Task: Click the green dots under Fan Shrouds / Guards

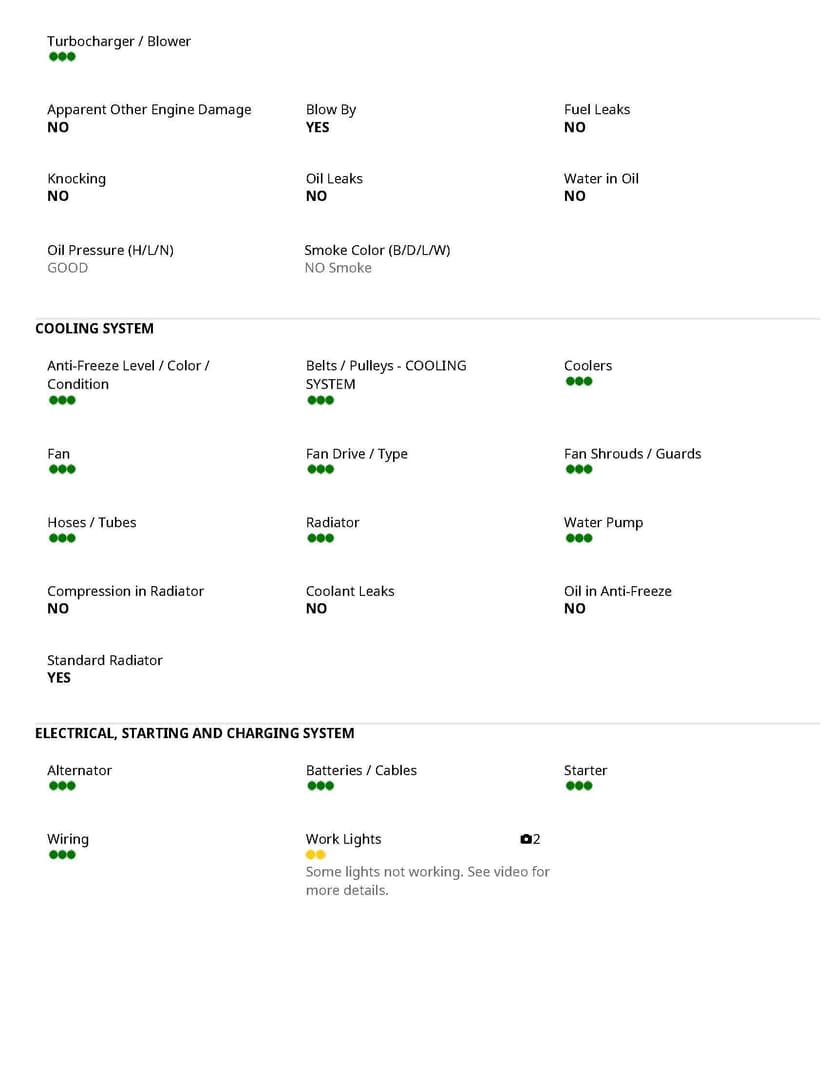Action: [578, 469]
